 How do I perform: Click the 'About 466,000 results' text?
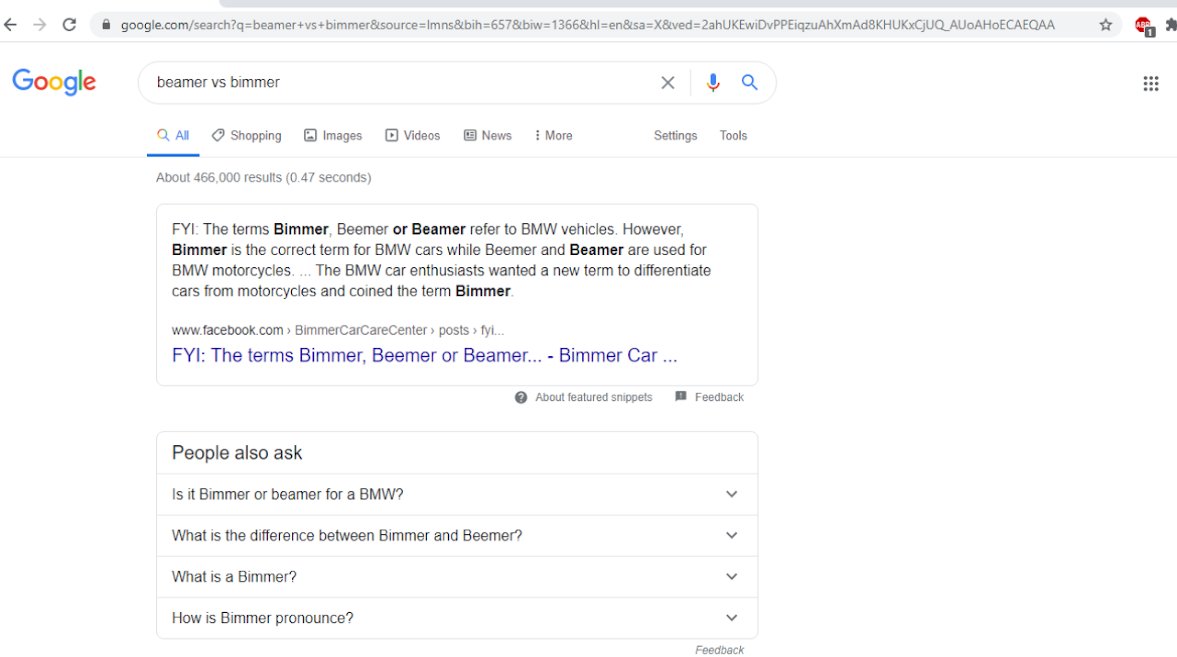pyautogui.click(x=263, y=177)
